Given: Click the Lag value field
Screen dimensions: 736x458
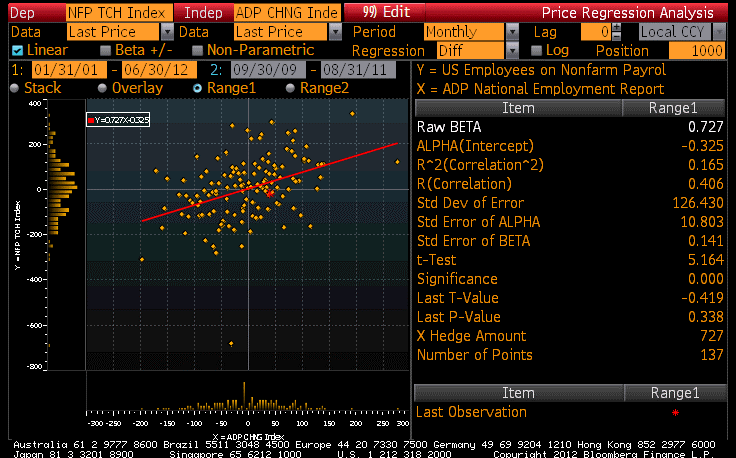Looking at the screenshot, I should [x=596, y=32].
